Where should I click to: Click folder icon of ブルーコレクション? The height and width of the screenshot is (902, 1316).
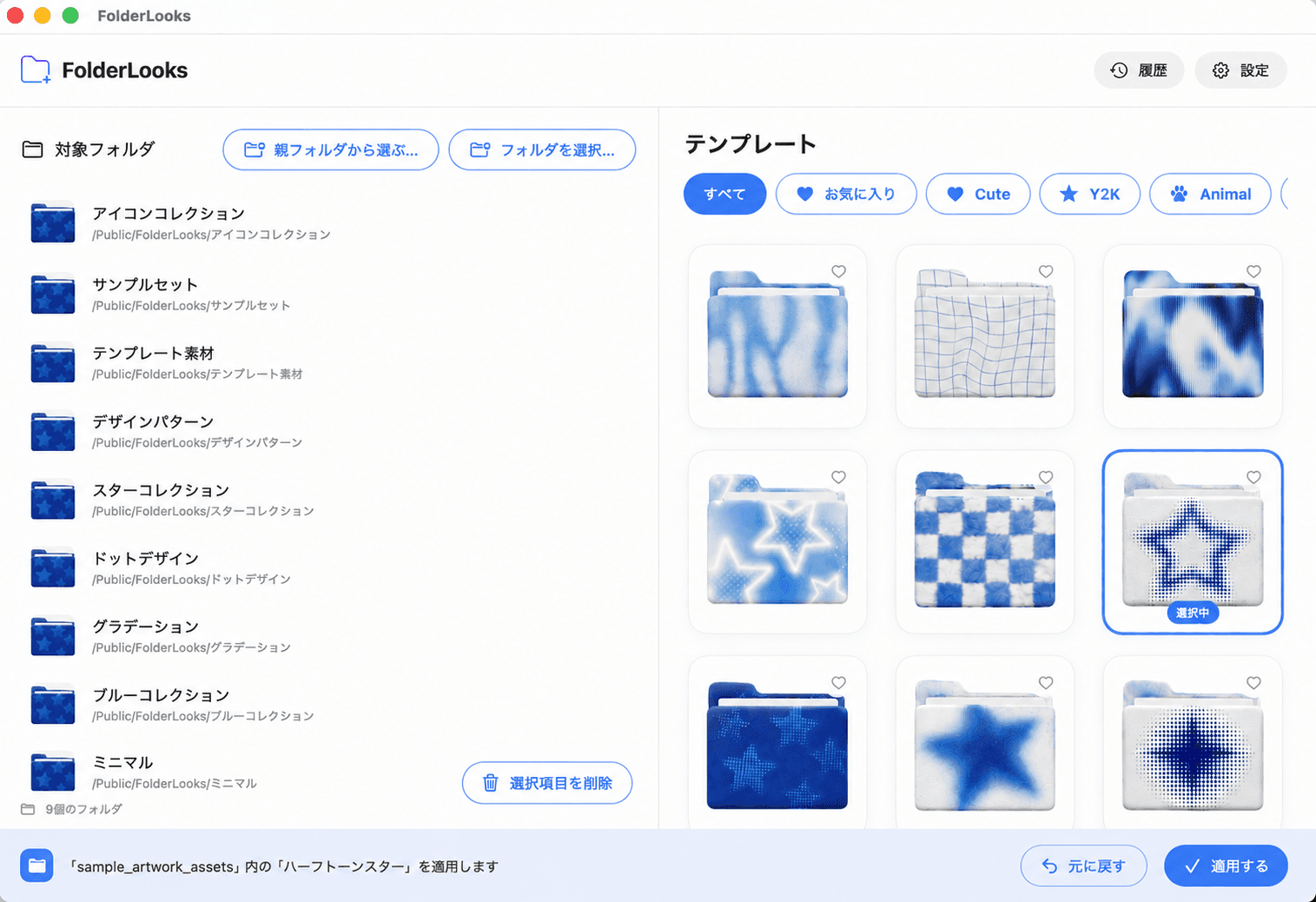[53, 705]
